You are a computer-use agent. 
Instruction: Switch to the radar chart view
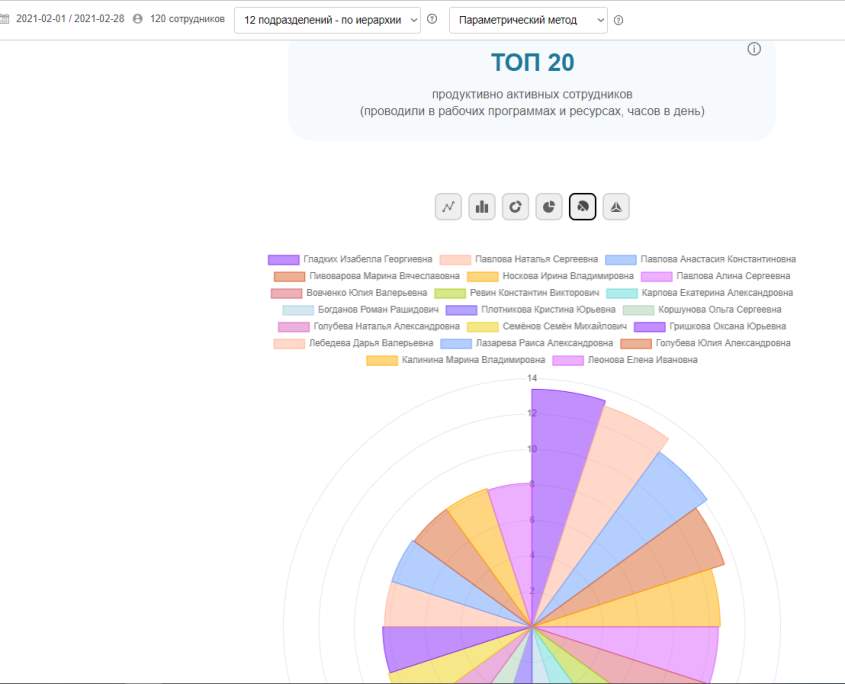(616, 207)
